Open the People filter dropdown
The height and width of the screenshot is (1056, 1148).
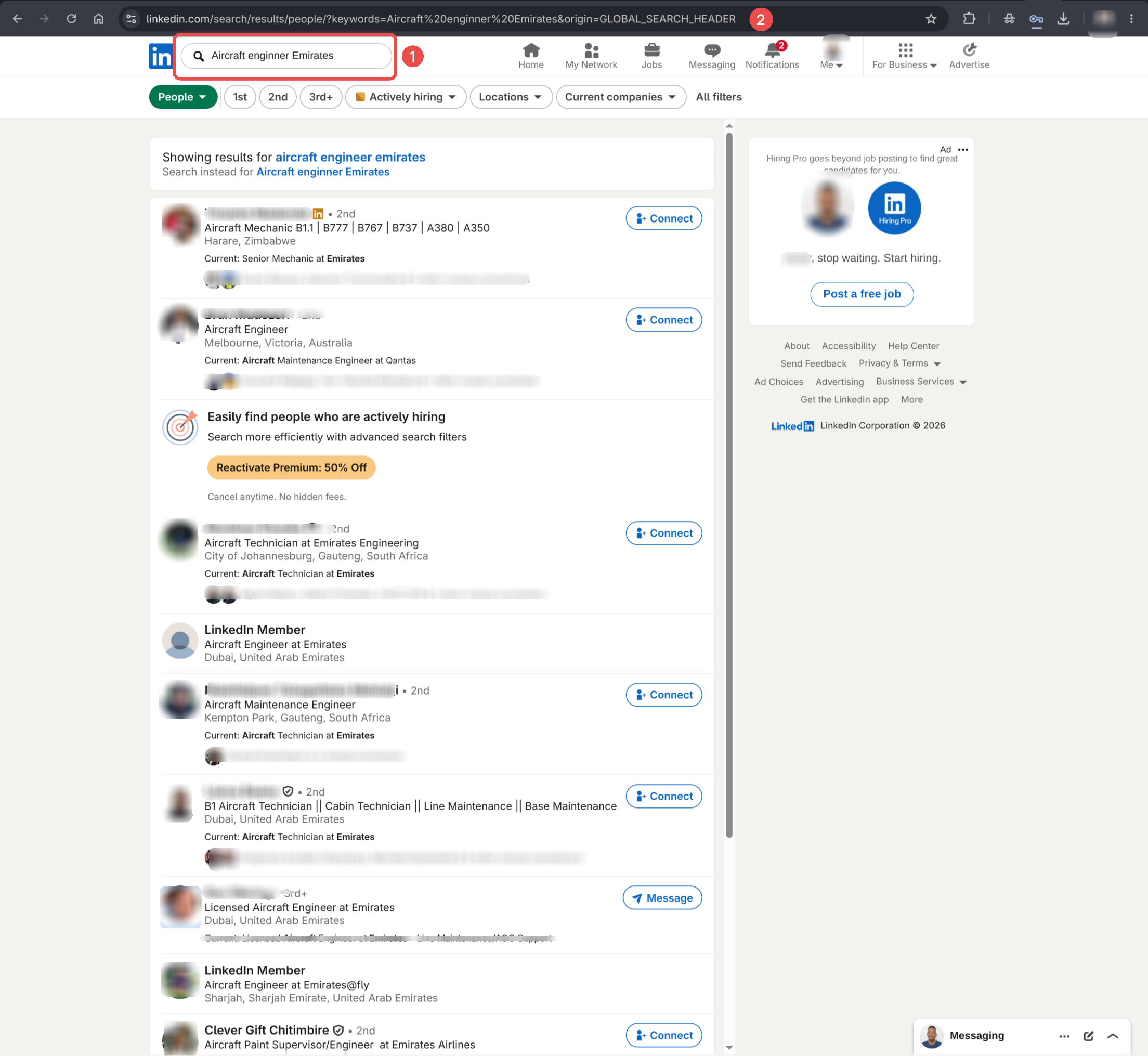tap(183, 97)
